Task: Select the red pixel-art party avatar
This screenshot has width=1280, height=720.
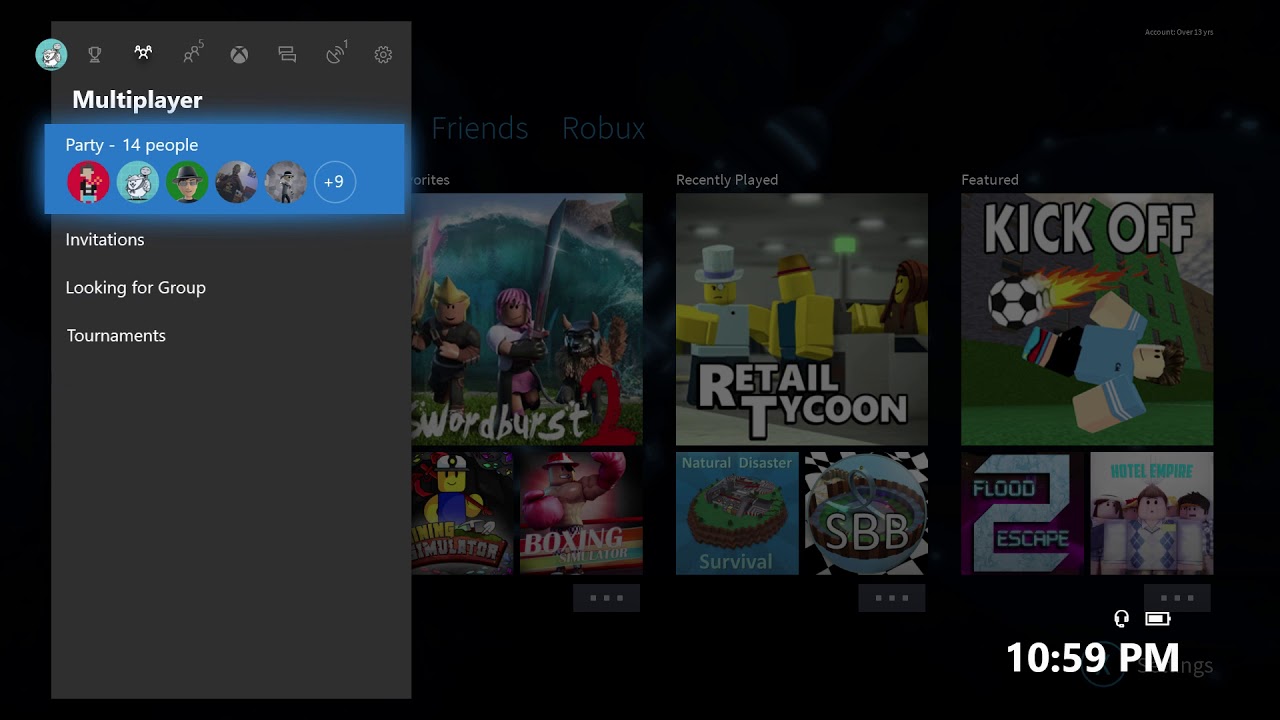Action: tap(88, 182)
